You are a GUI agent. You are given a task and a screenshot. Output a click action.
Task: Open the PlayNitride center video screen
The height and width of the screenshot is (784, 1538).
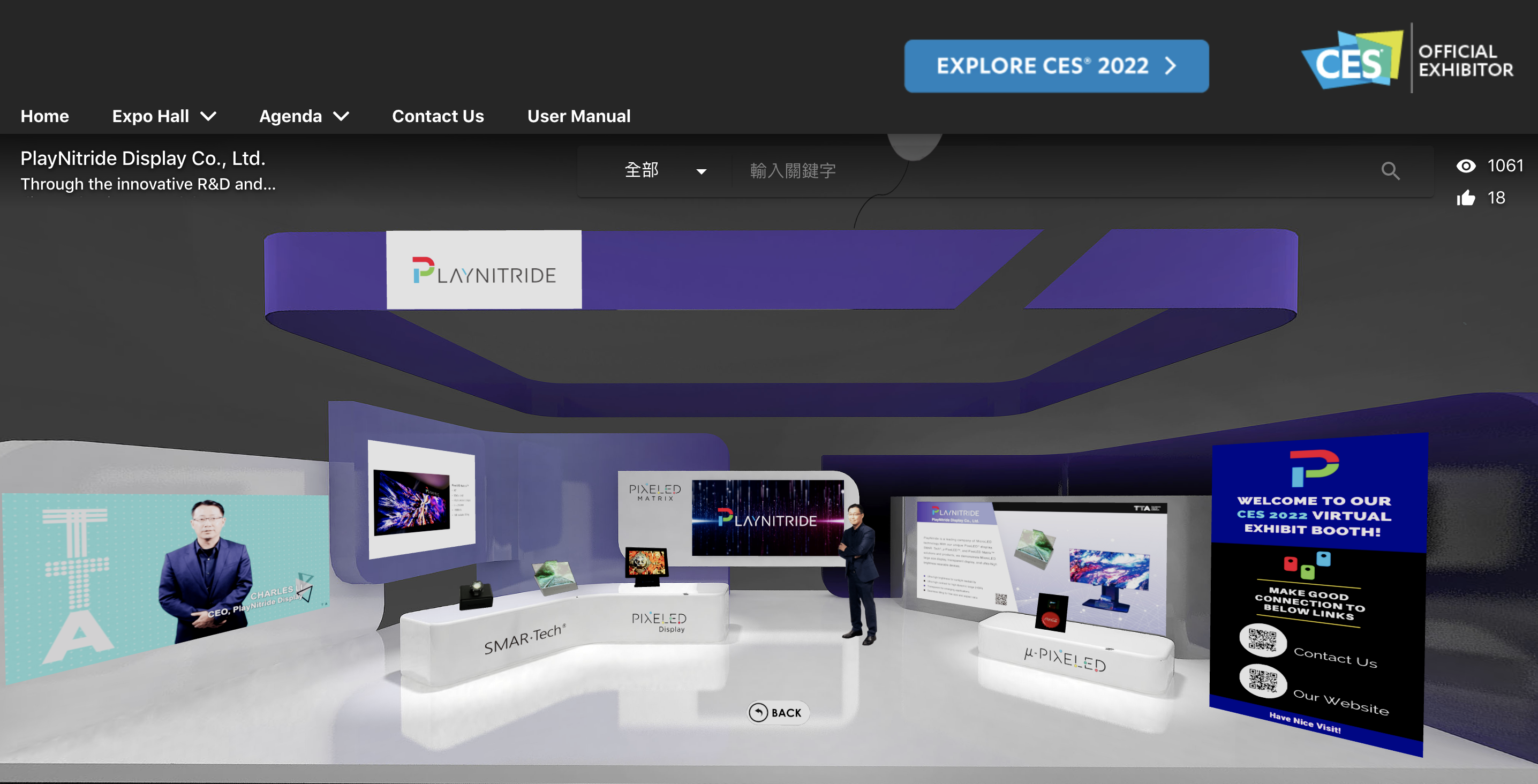pos(768,517)
